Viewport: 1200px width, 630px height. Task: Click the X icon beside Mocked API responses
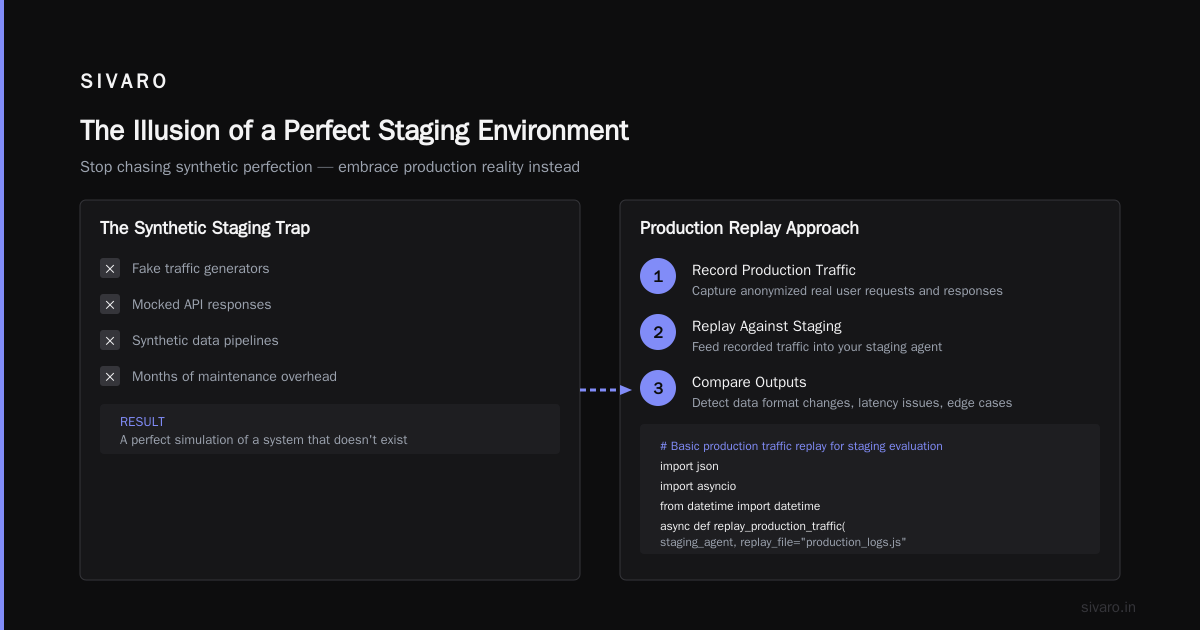[x=110, y=304]
